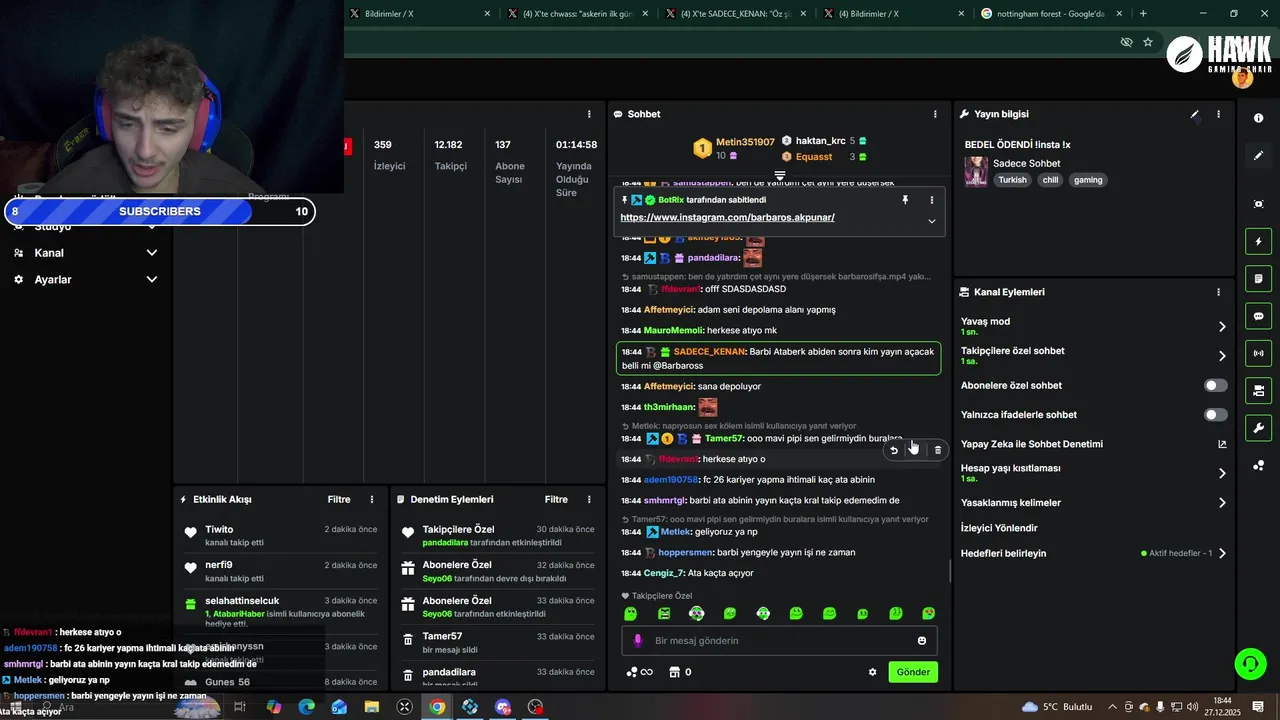Toggle Abonelere özel sohbet switch

pyautogui.click(x=1215, y=385)
